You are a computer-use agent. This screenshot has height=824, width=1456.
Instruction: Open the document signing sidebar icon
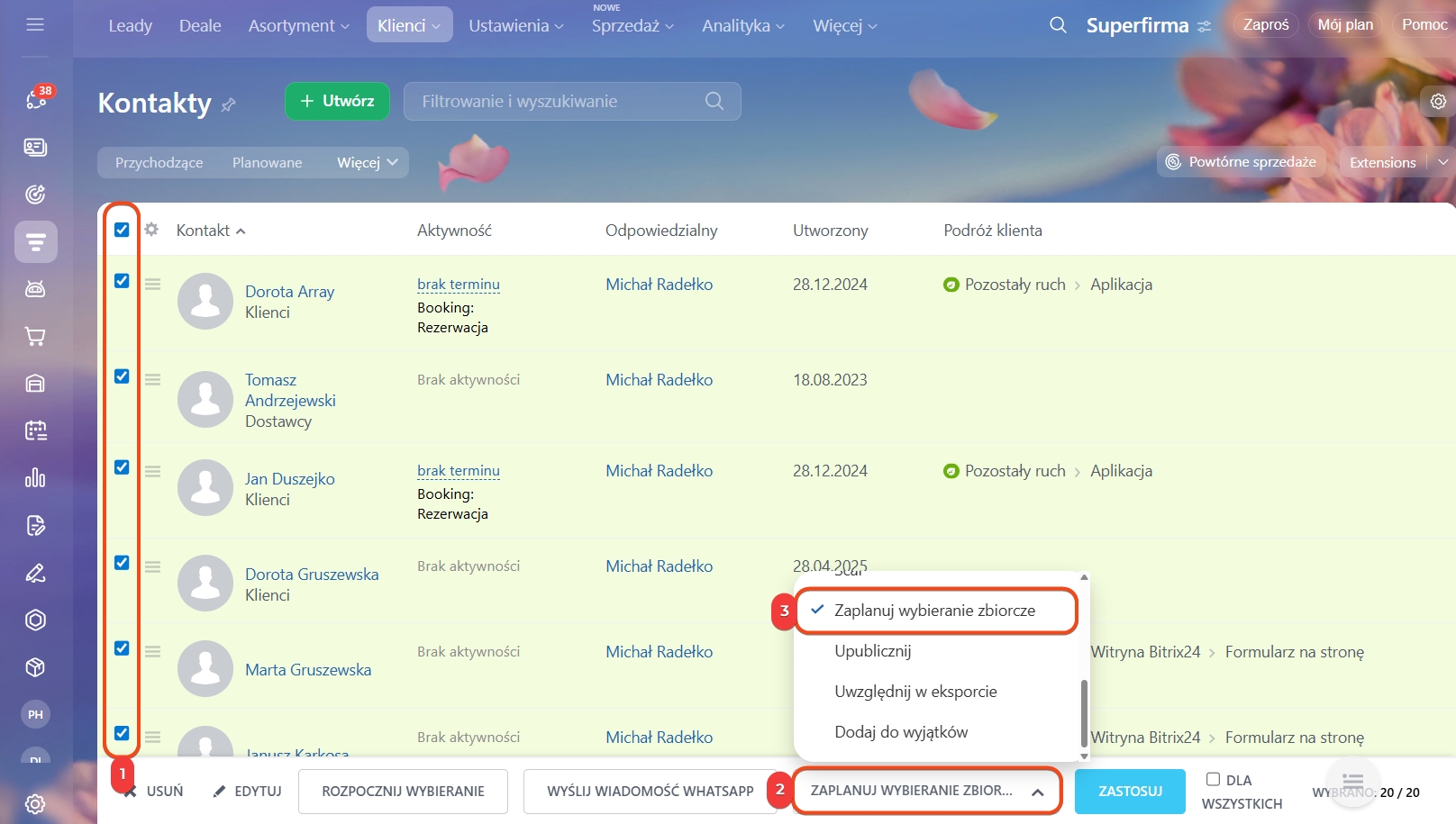35,526
